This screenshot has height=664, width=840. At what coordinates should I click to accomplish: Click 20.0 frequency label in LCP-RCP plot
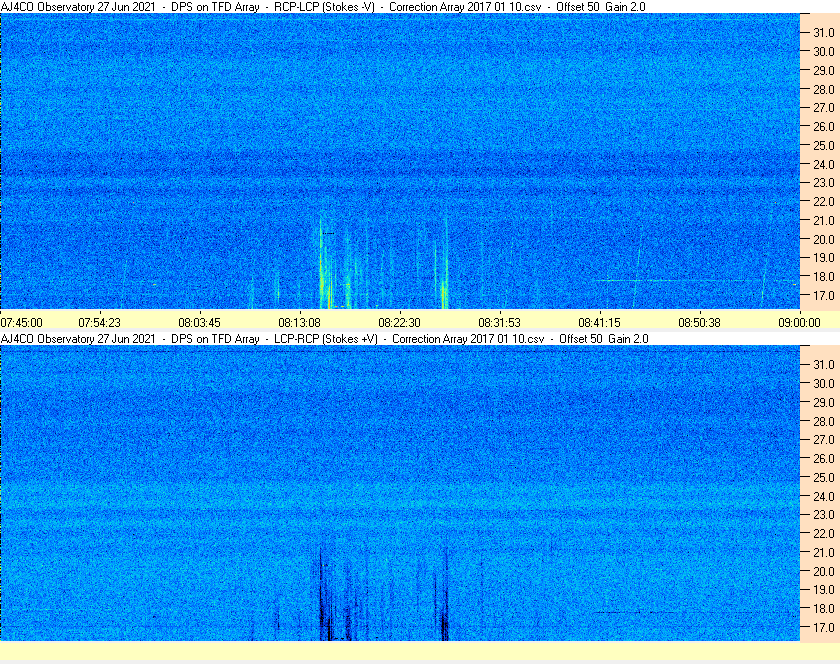tap(824, 571)
